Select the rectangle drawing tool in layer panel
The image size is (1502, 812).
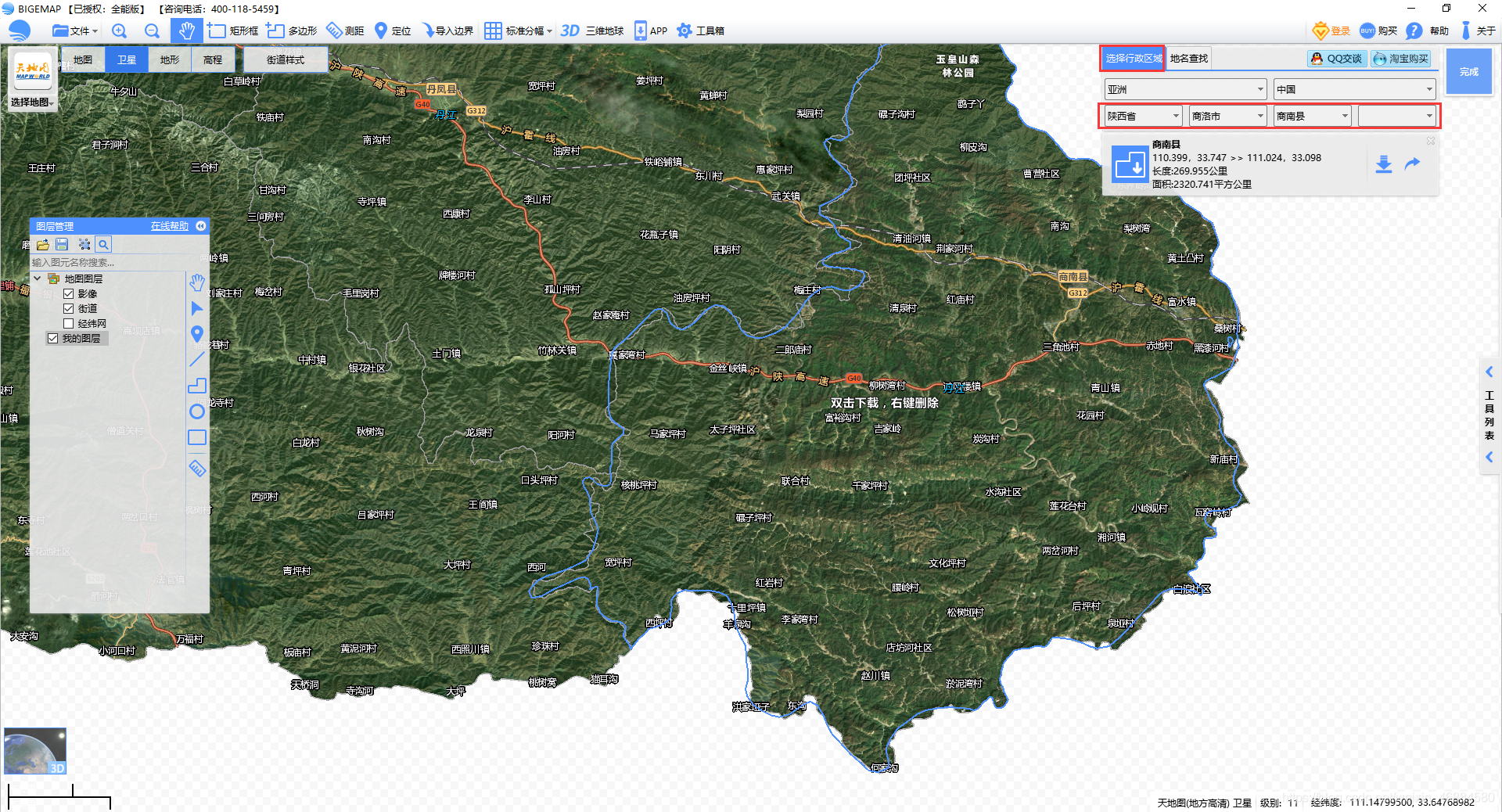click(197, 437)
